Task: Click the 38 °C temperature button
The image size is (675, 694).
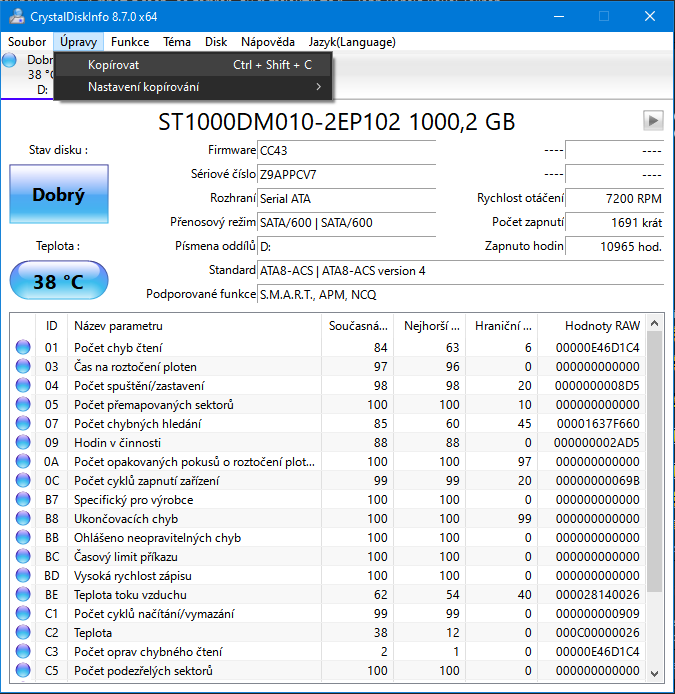Action: pos(58,281)
